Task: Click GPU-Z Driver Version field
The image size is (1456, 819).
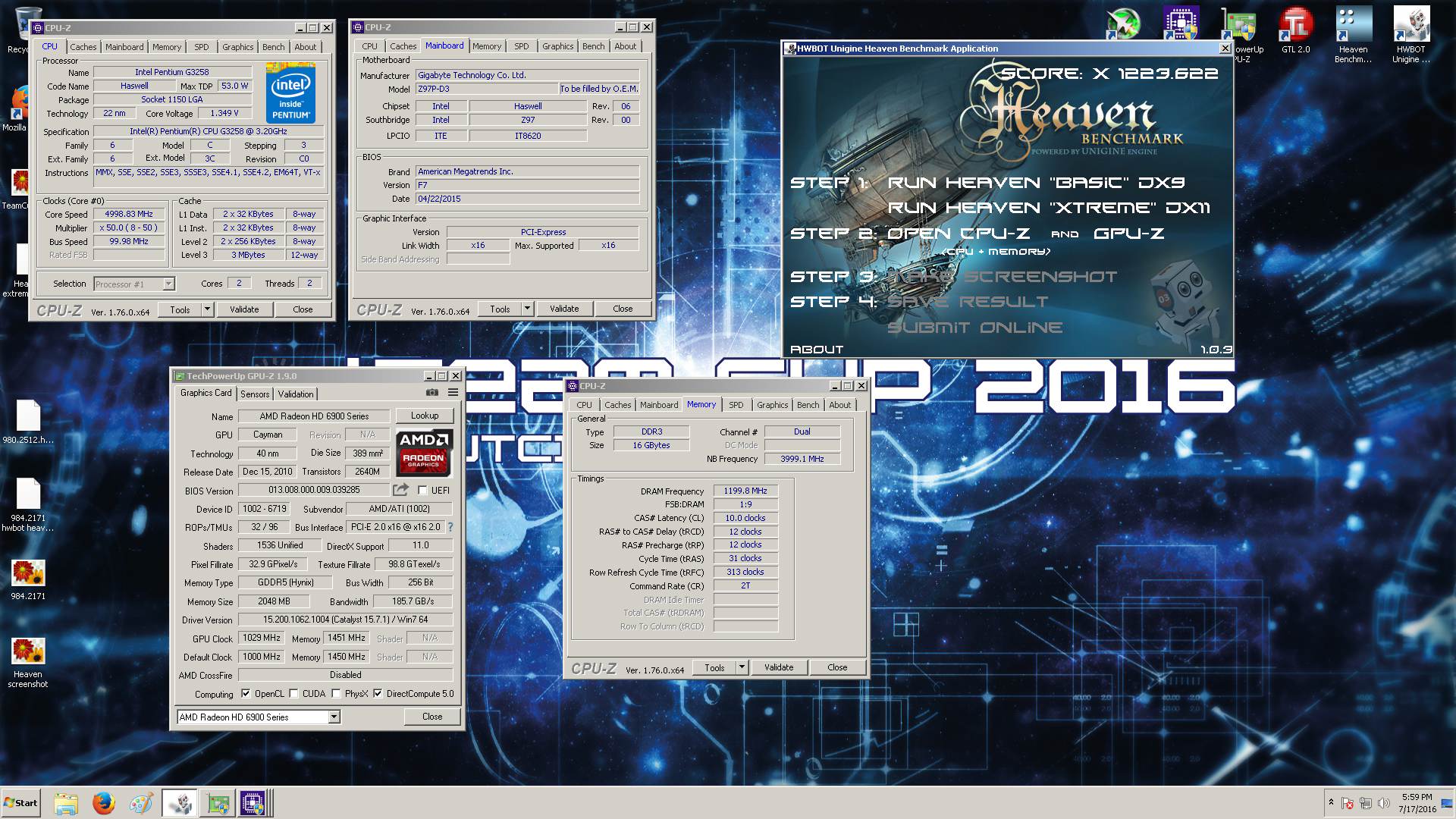Action: pos(345,620)
